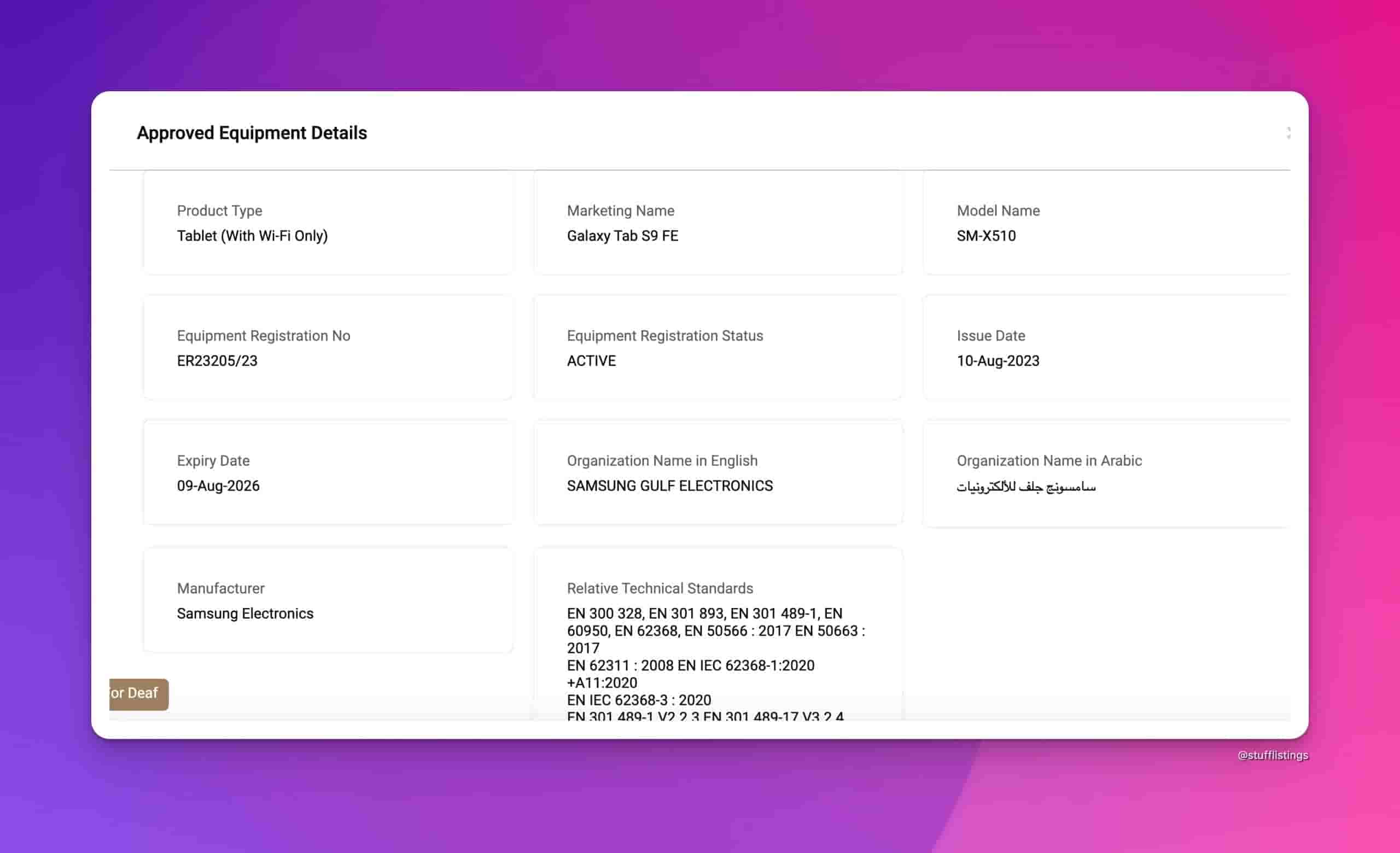Viewport: 1400px width, 853px height.
Task: Click the expiry date 09-Aug-2026
Action: pos(218,486)
